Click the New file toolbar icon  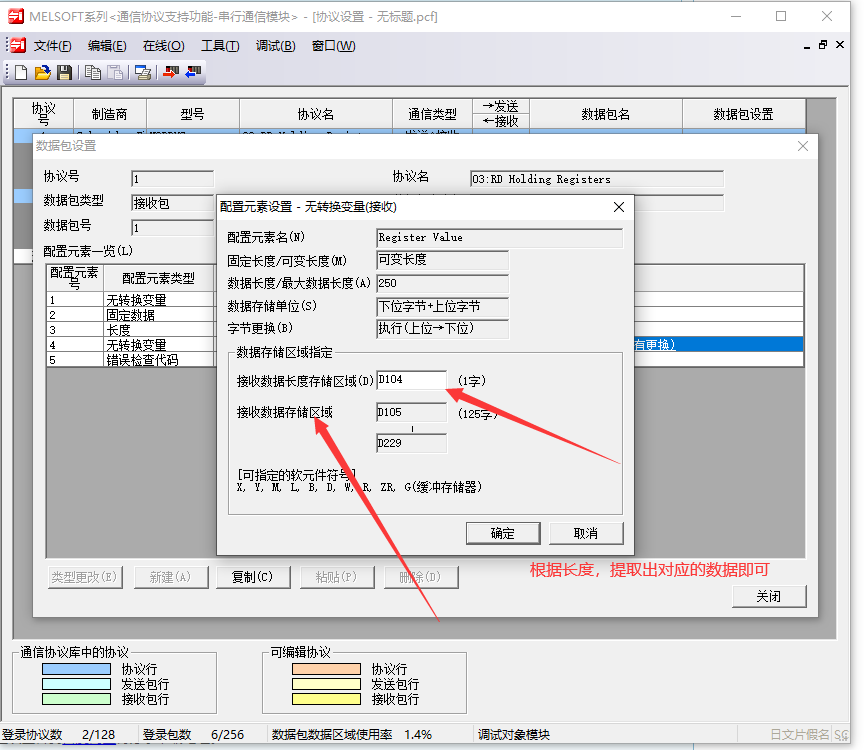21,72
